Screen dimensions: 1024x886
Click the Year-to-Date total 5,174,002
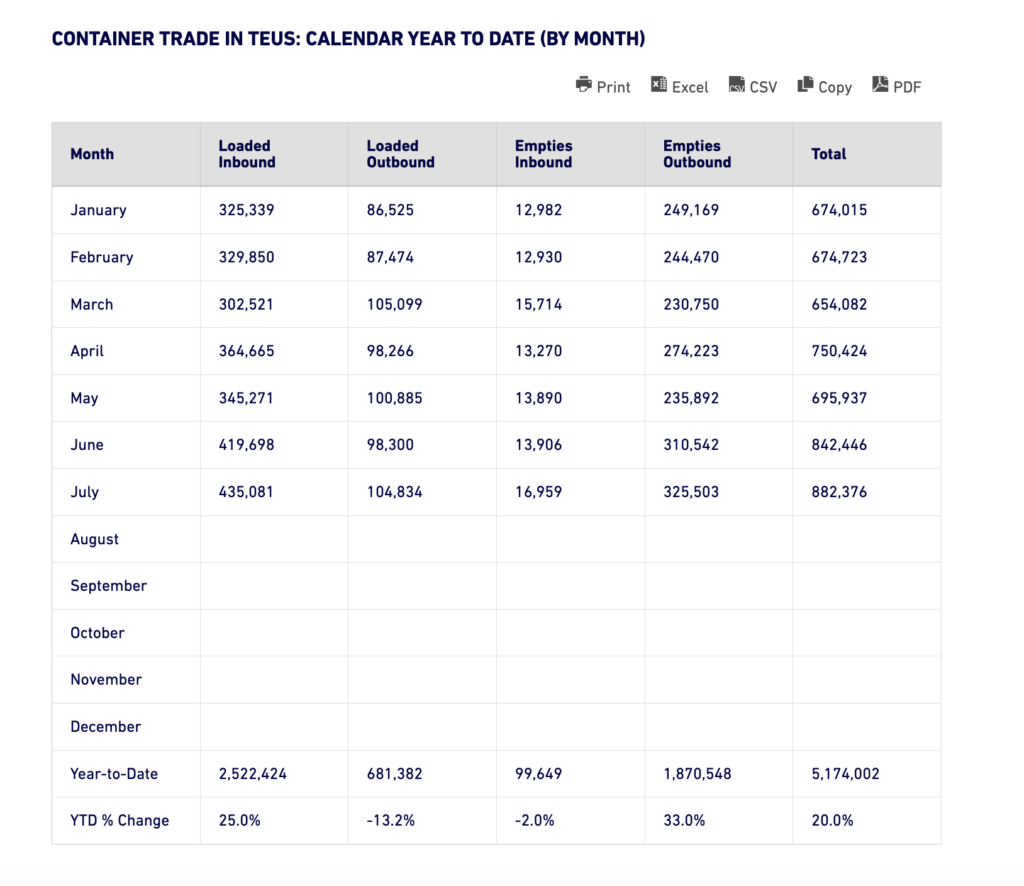pos(845,774)
